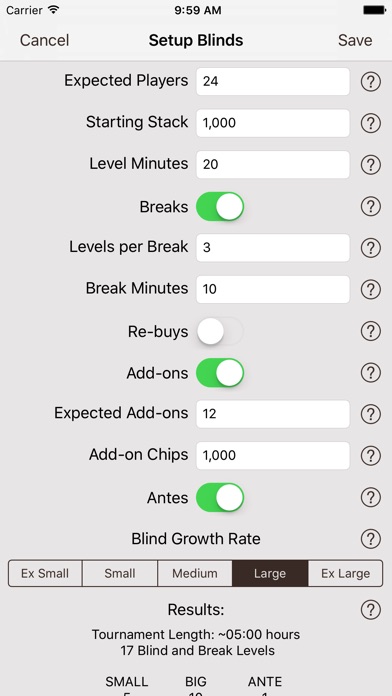392x696 pixels.
Task: Open the Levels per Break help icon
Action: coord(370,248)
